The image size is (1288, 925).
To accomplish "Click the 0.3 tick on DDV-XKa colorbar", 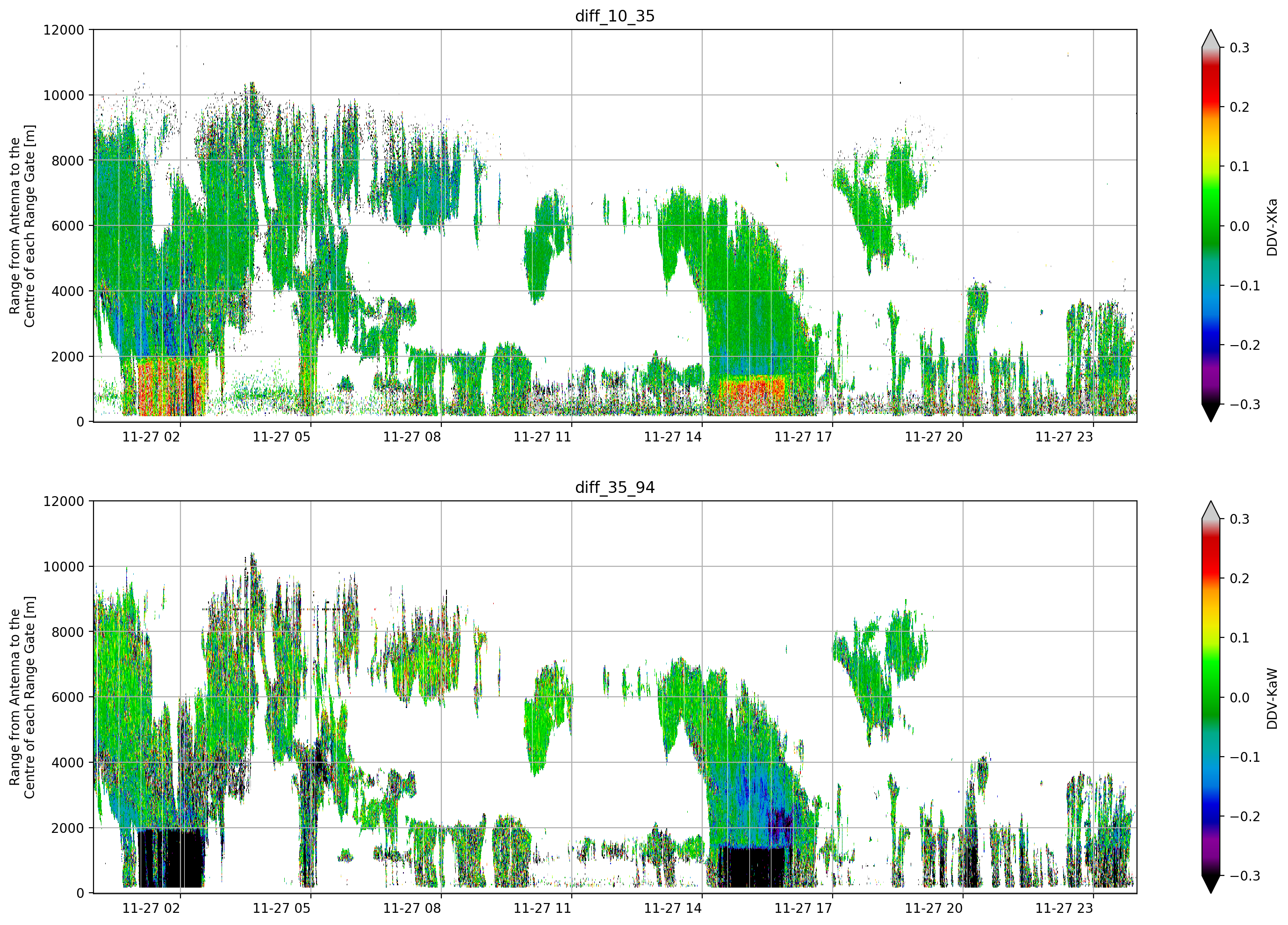I will click(1240, 48).
